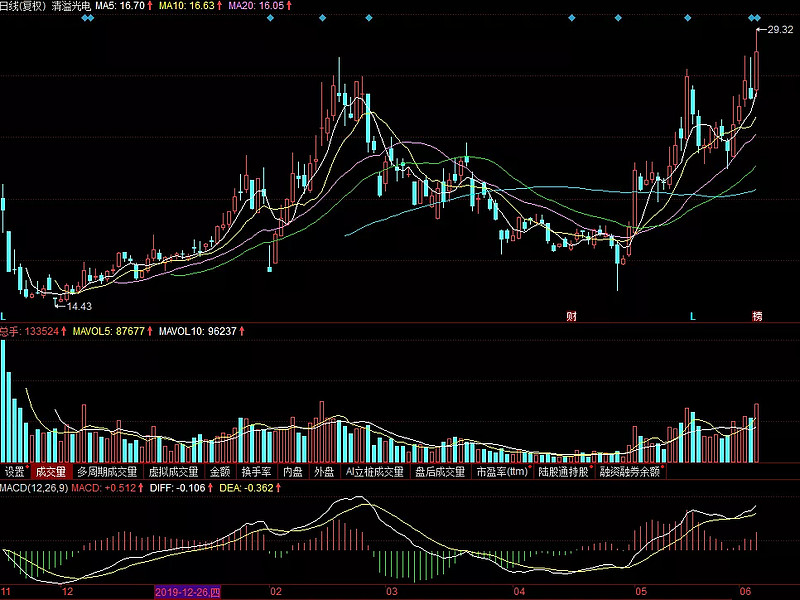Click the 日线(复权) period label
The width and height of the screenshot is (800, 600).
[x=23, y=6]
